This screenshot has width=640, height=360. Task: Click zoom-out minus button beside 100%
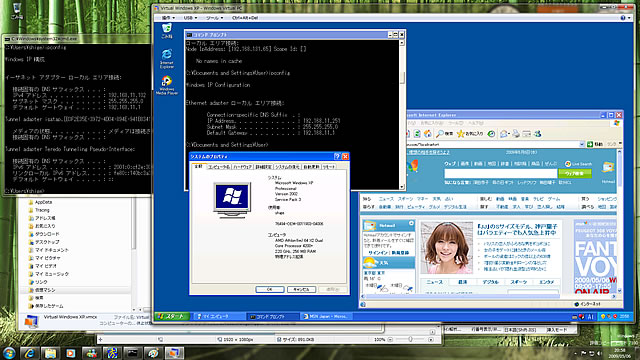pyautogui.click(x=390, y=340)
